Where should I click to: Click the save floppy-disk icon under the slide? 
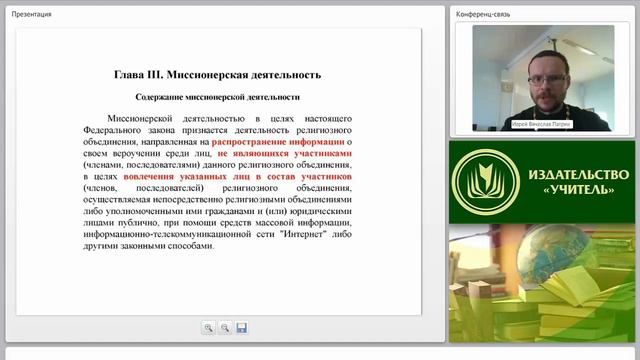coord(242,328)
